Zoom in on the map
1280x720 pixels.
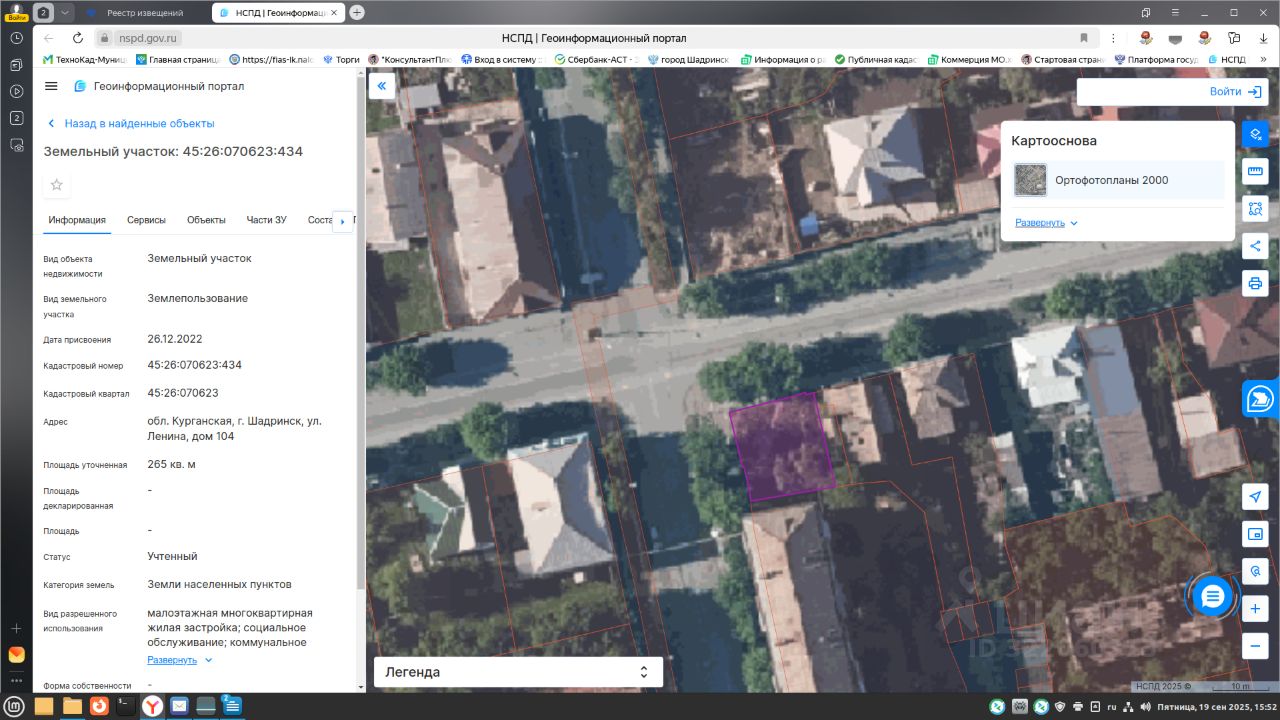click(x=1255, y=608)
